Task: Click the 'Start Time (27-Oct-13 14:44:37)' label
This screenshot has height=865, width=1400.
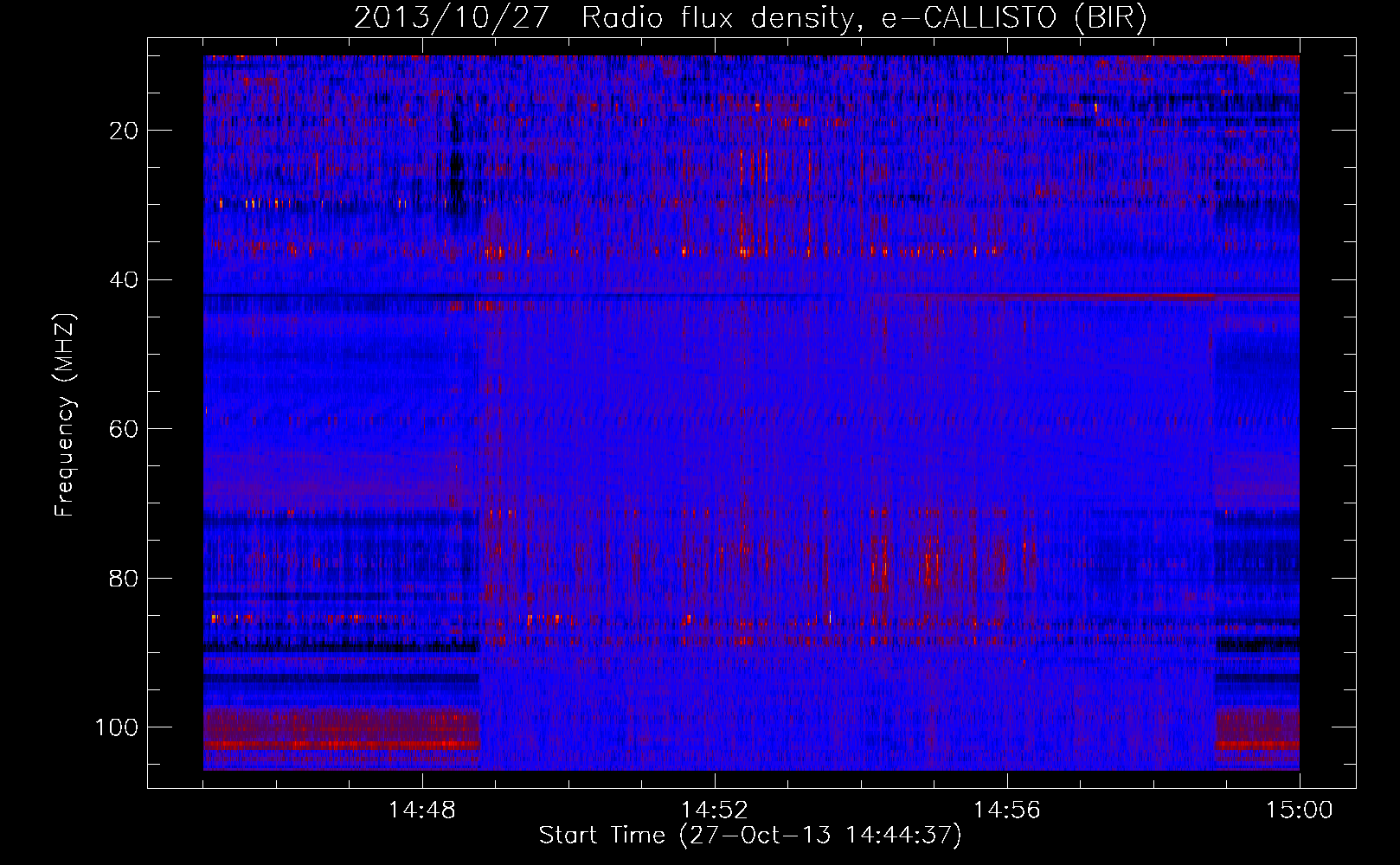Action: 750,836
